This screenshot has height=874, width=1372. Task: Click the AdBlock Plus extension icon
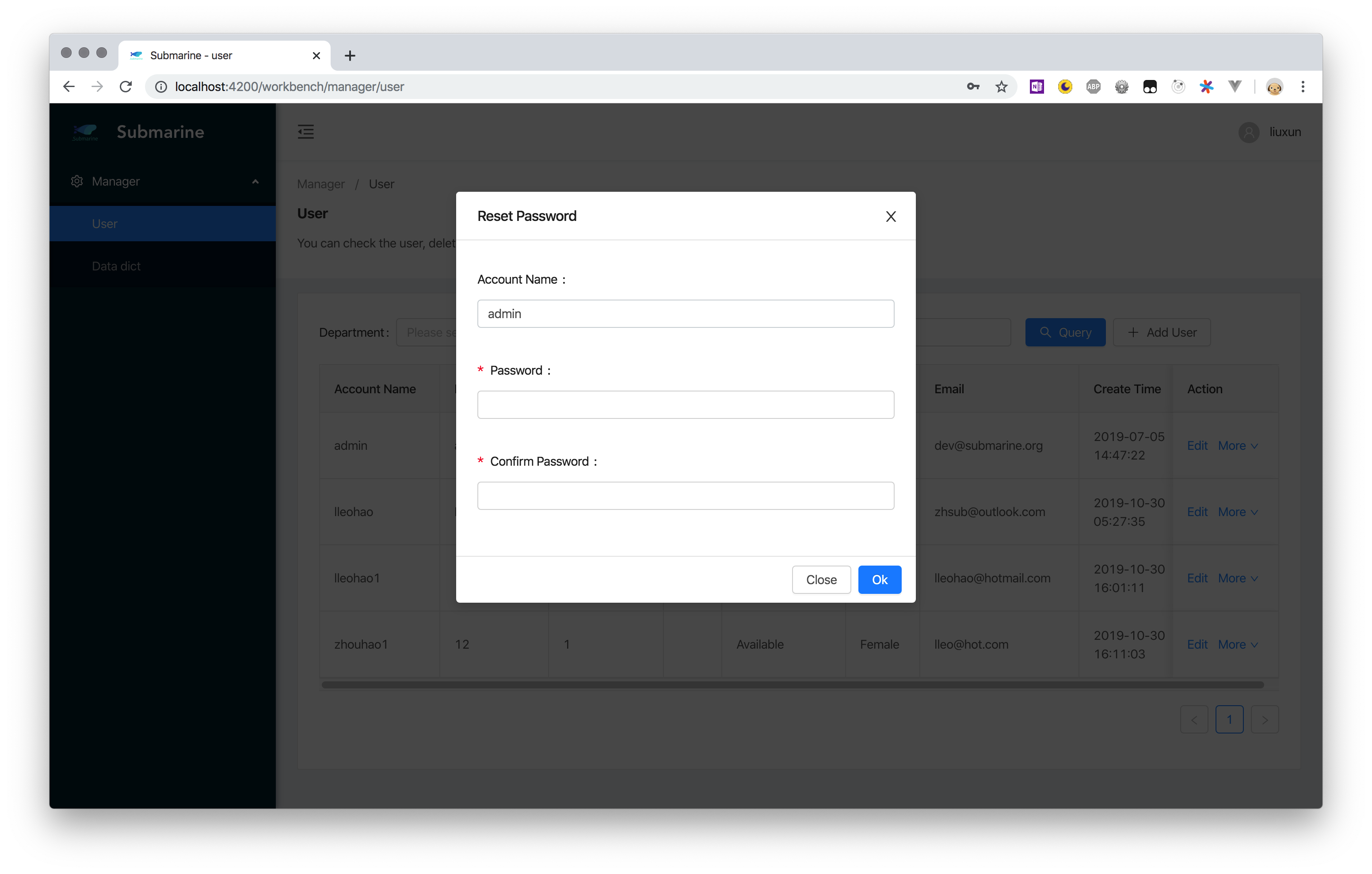pos(1093,87)
